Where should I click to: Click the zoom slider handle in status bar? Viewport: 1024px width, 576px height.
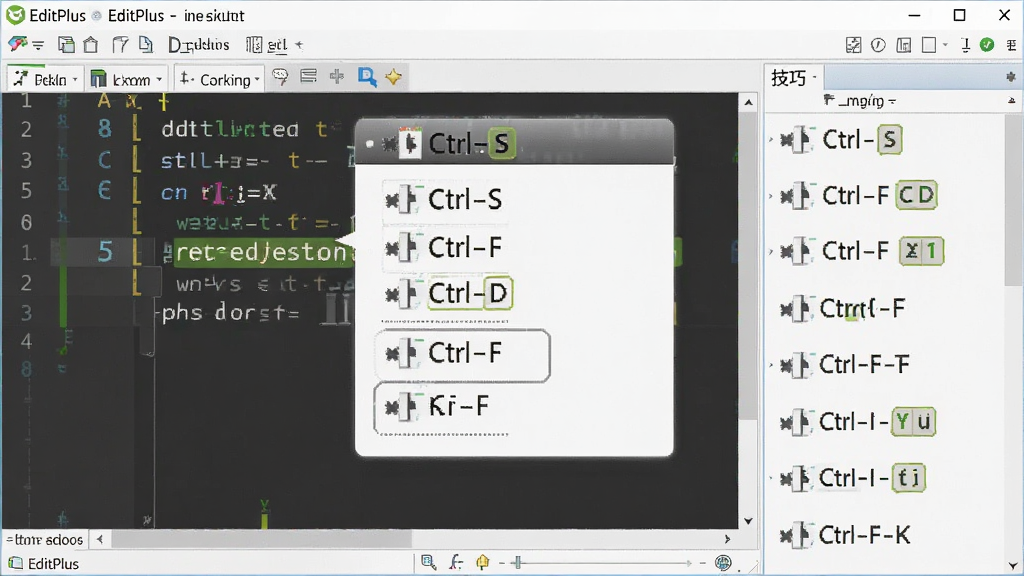coord(517,562)
